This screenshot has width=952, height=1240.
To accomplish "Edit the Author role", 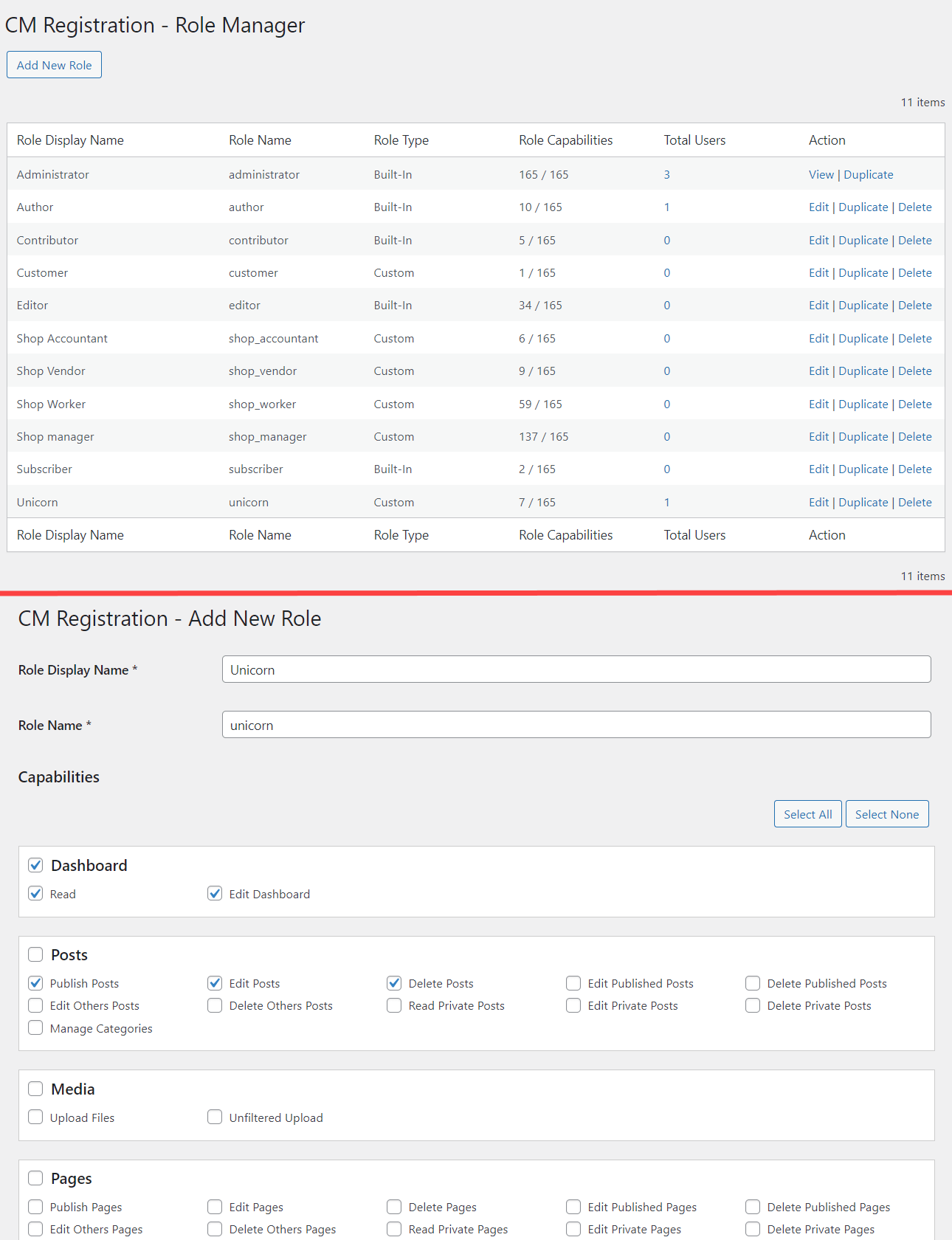I will 818,207.
